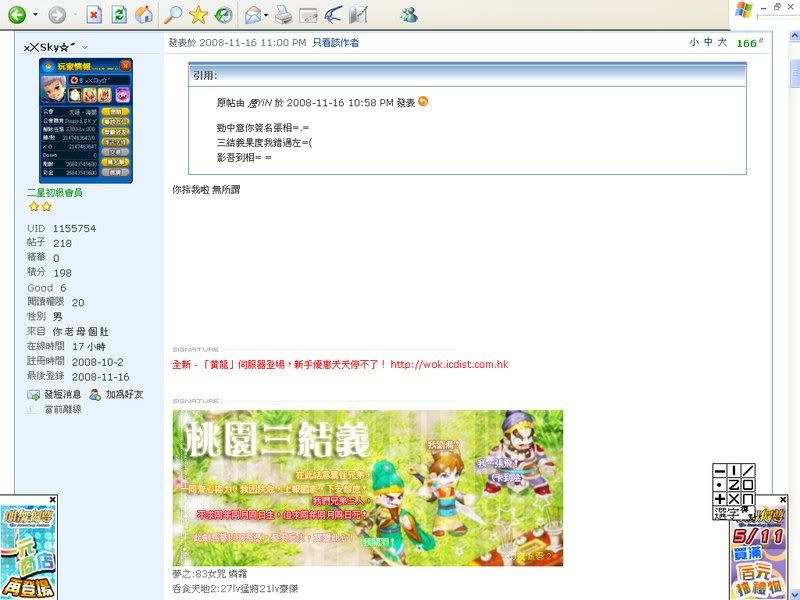Click the 二星初級會員 rank text
The width and height of the screenshot is (800, 600).
[55, 192]
